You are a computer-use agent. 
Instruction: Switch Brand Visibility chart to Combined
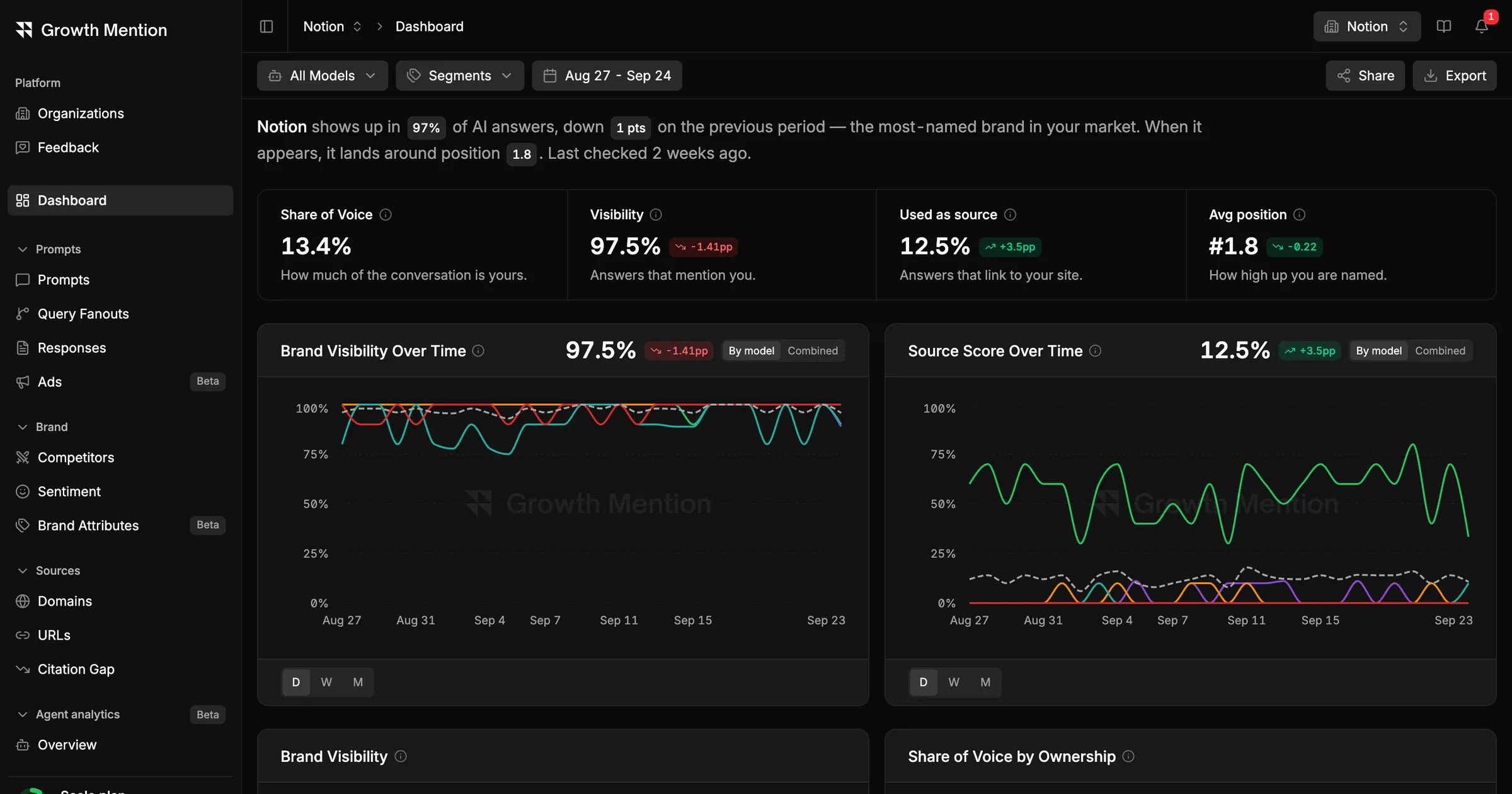(x=813, y=351)
